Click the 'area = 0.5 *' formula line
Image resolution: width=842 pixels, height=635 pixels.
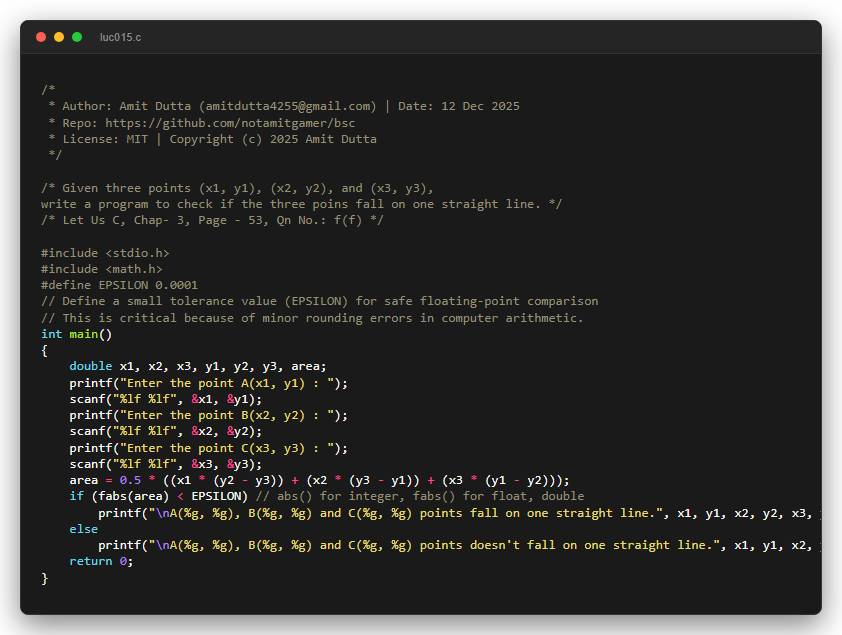click(x=319, y=480)
